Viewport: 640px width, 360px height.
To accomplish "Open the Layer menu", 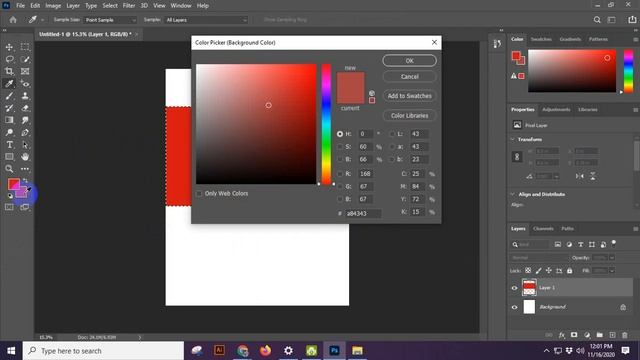I will point(73,6).
